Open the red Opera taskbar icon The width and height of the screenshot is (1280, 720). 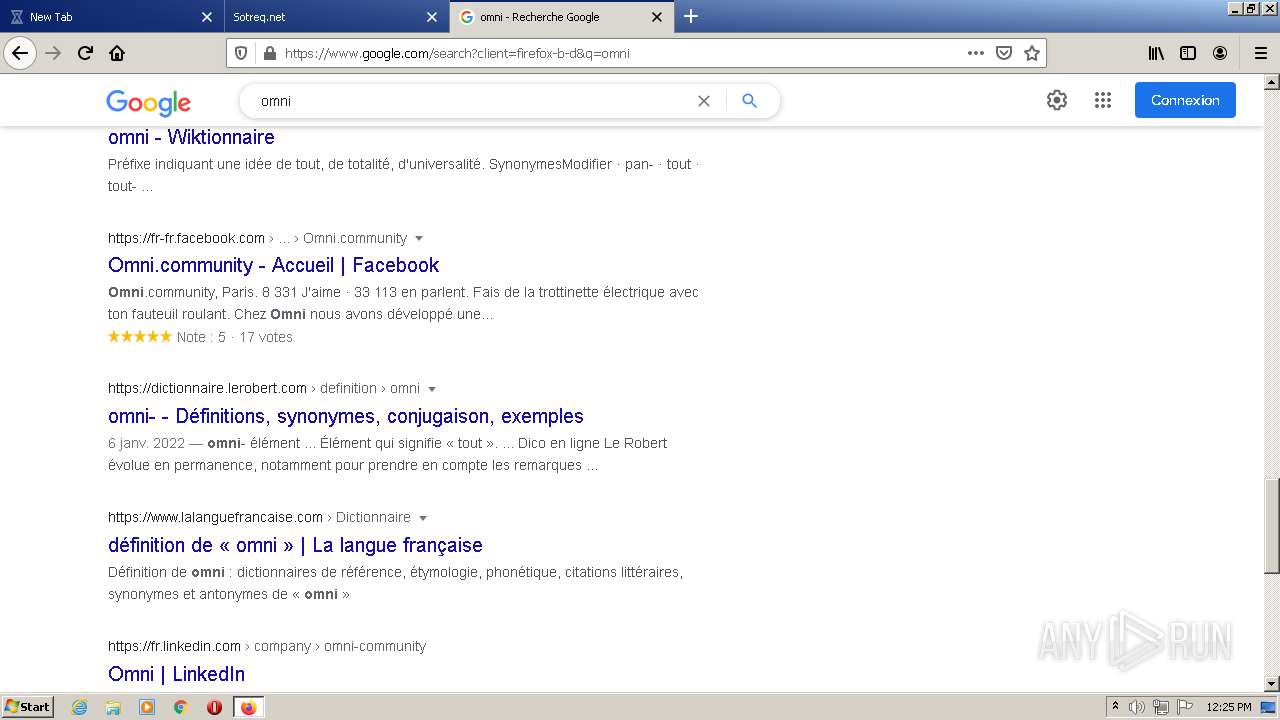coord(214,707)
